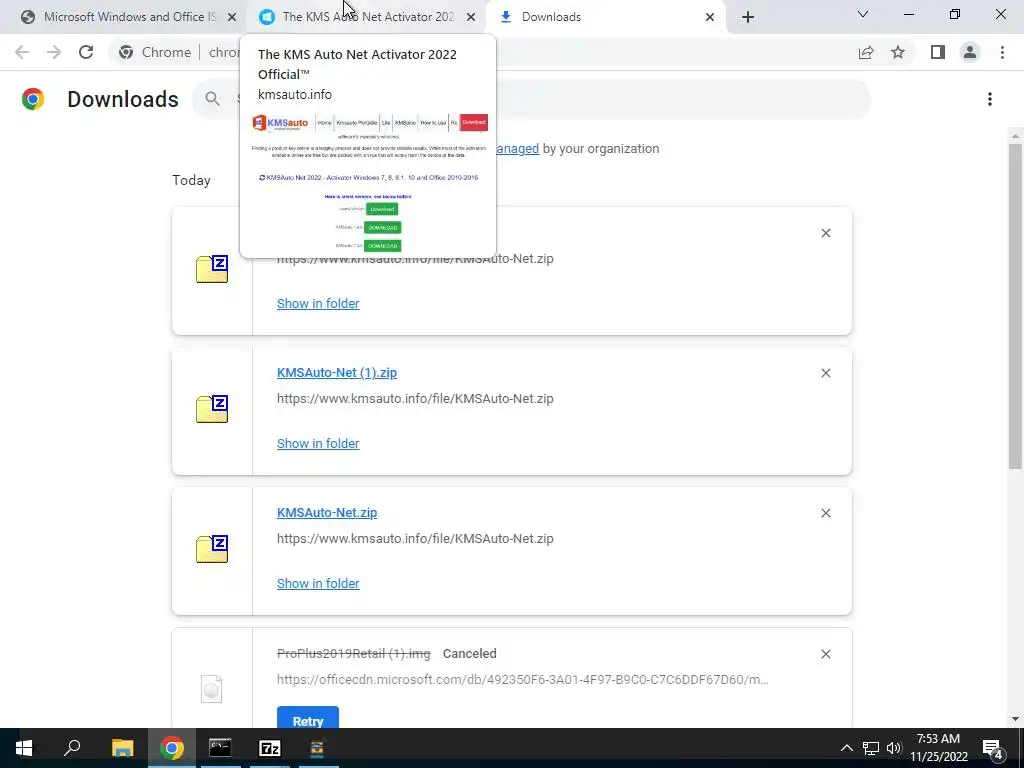Close the KMS Auto Net Activator tab

coord(471,18)
